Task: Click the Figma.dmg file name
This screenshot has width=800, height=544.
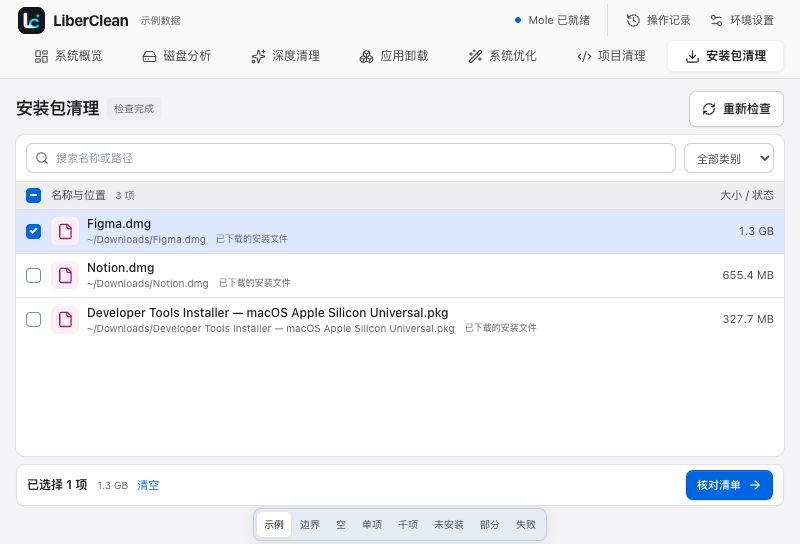Action: coord(119,224)
